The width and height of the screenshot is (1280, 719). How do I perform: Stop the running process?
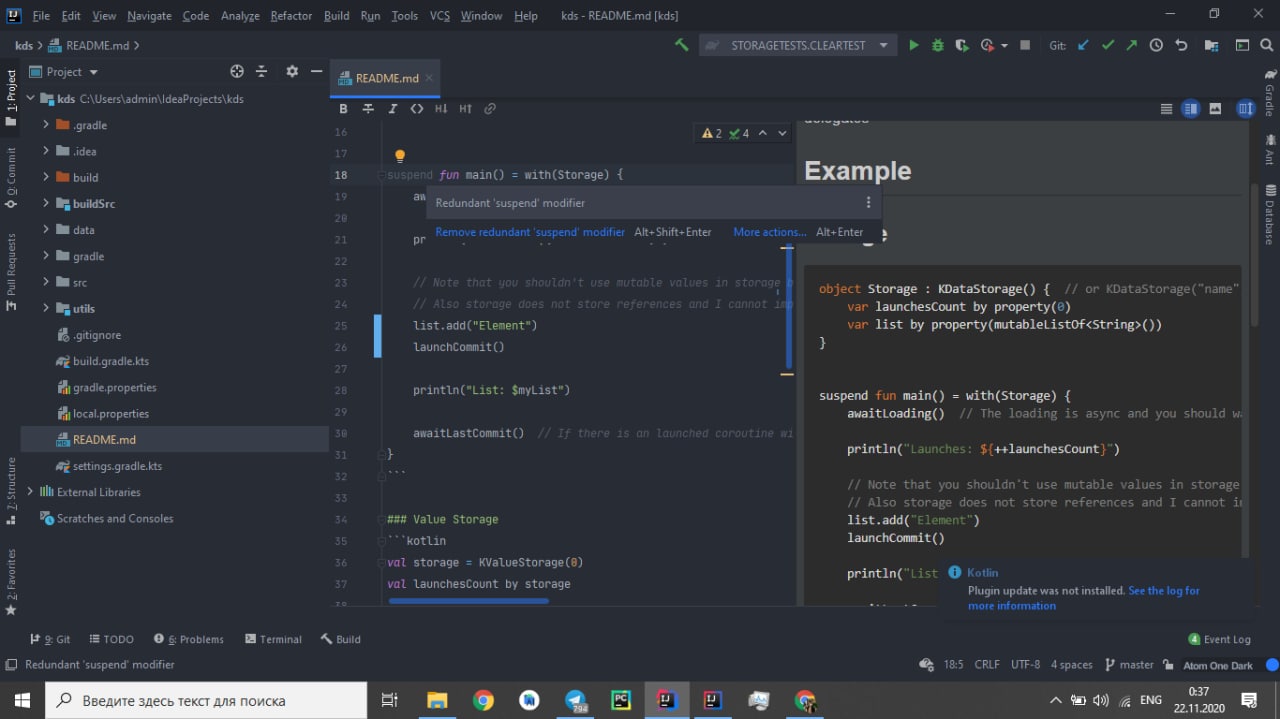(x=1025, y=45)
